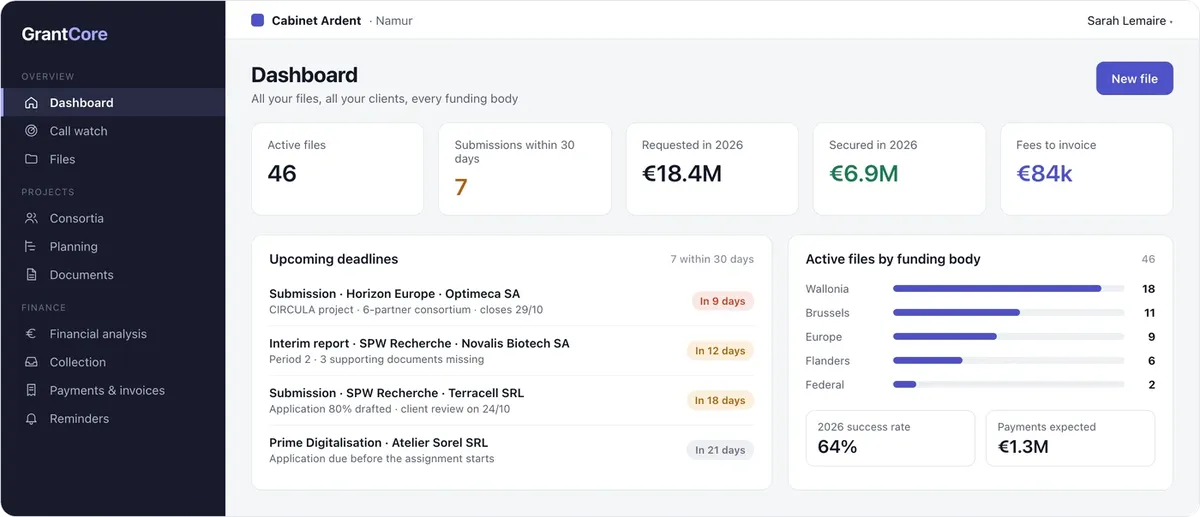Open the Files section
The image size is (1200, 517).
[x=113, y=159]
